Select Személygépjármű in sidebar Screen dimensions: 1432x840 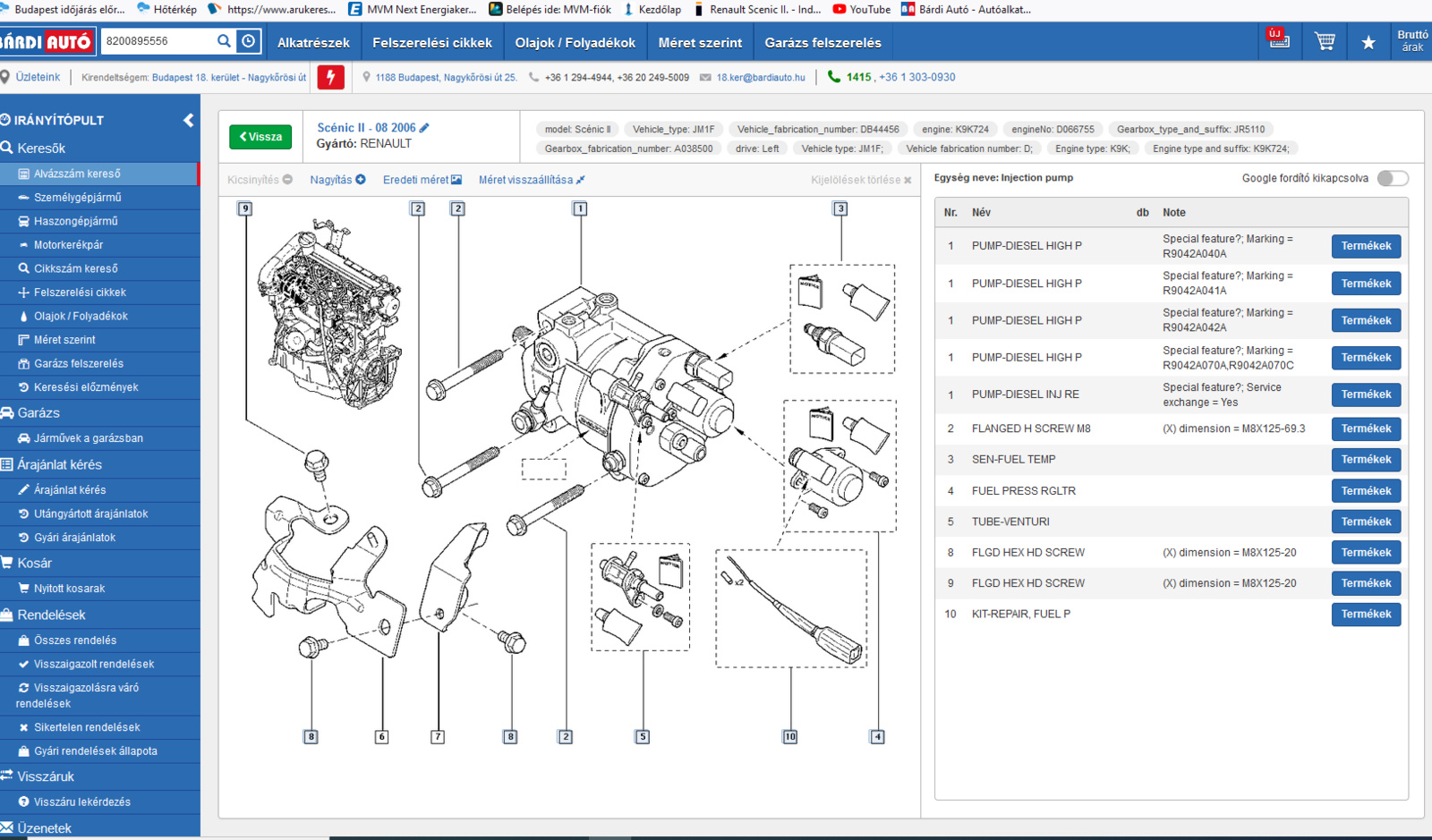click(x=99, y=198)
